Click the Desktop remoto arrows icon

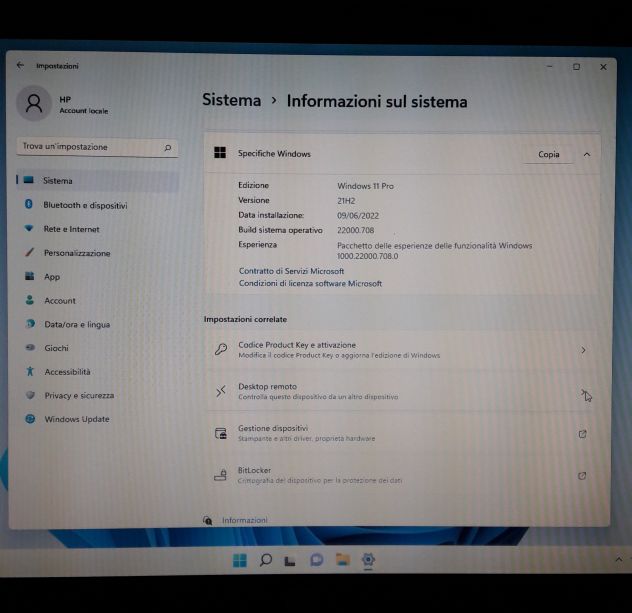220,391
